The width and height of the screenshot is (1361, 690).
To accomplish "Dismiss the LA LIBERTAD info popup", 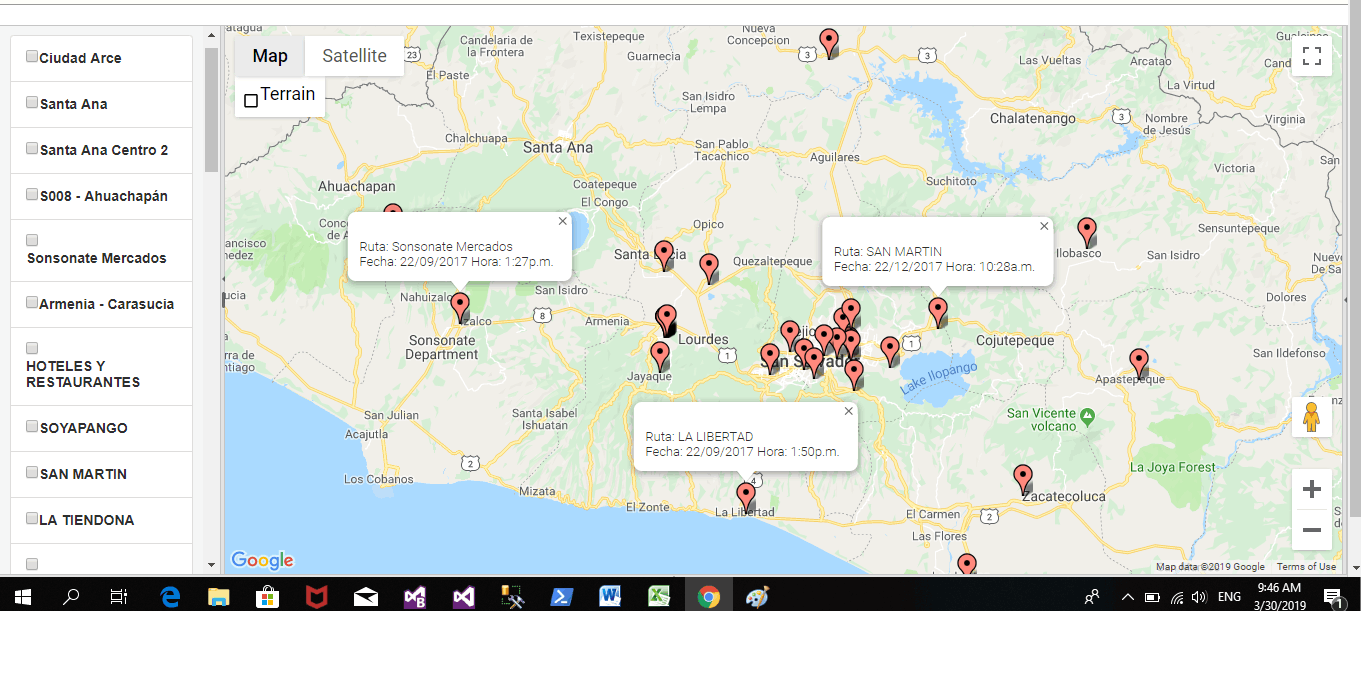I will (x=849, y=411).
